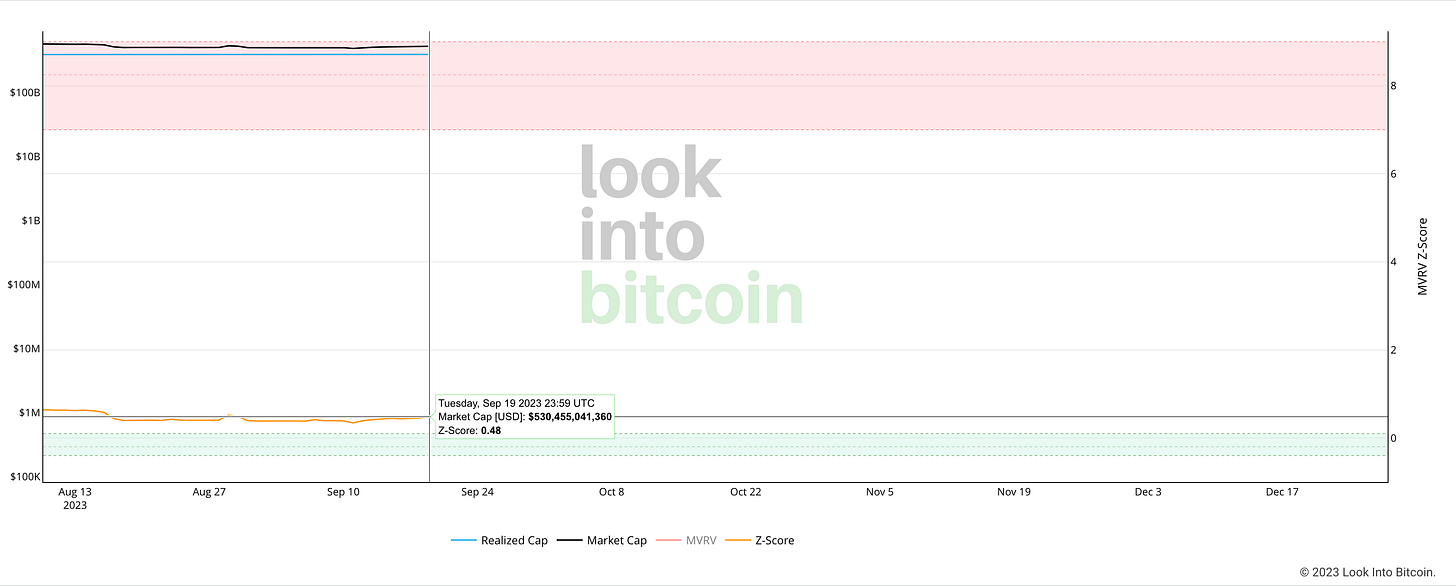The image size is (1456, 586).
Task: Click the right axis value 0
Action: pos(1393,438)
